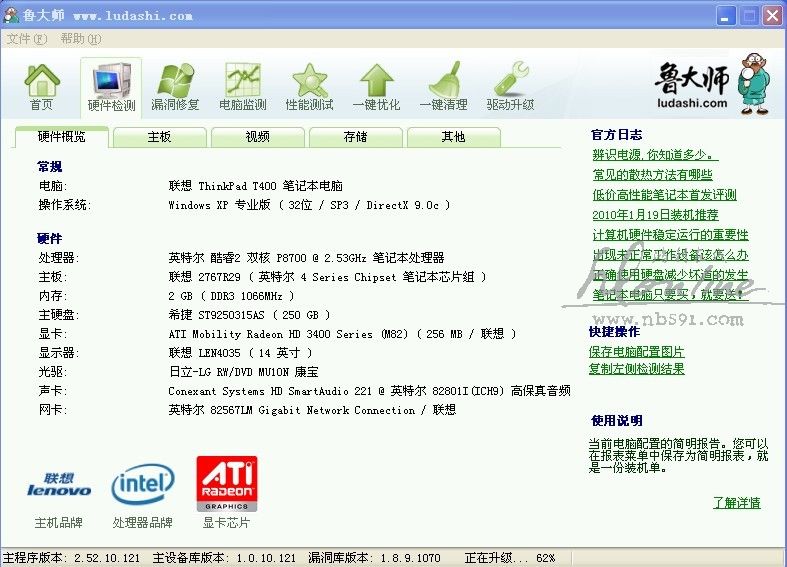The width and height of the screenshot is (787, 567).
Task: Switch to the 存储 tab
Action: (355, 137)
